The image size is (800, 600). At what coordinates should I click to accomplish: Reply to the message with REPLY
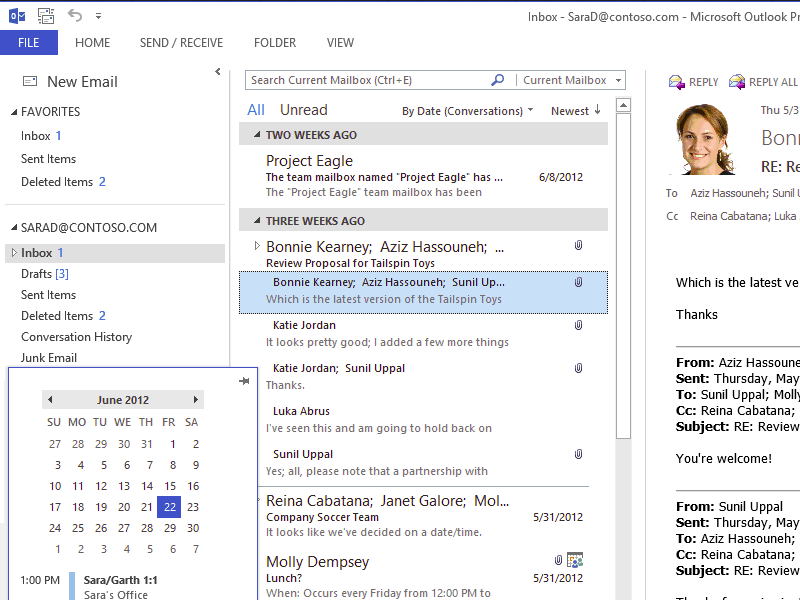coord(693,82)
